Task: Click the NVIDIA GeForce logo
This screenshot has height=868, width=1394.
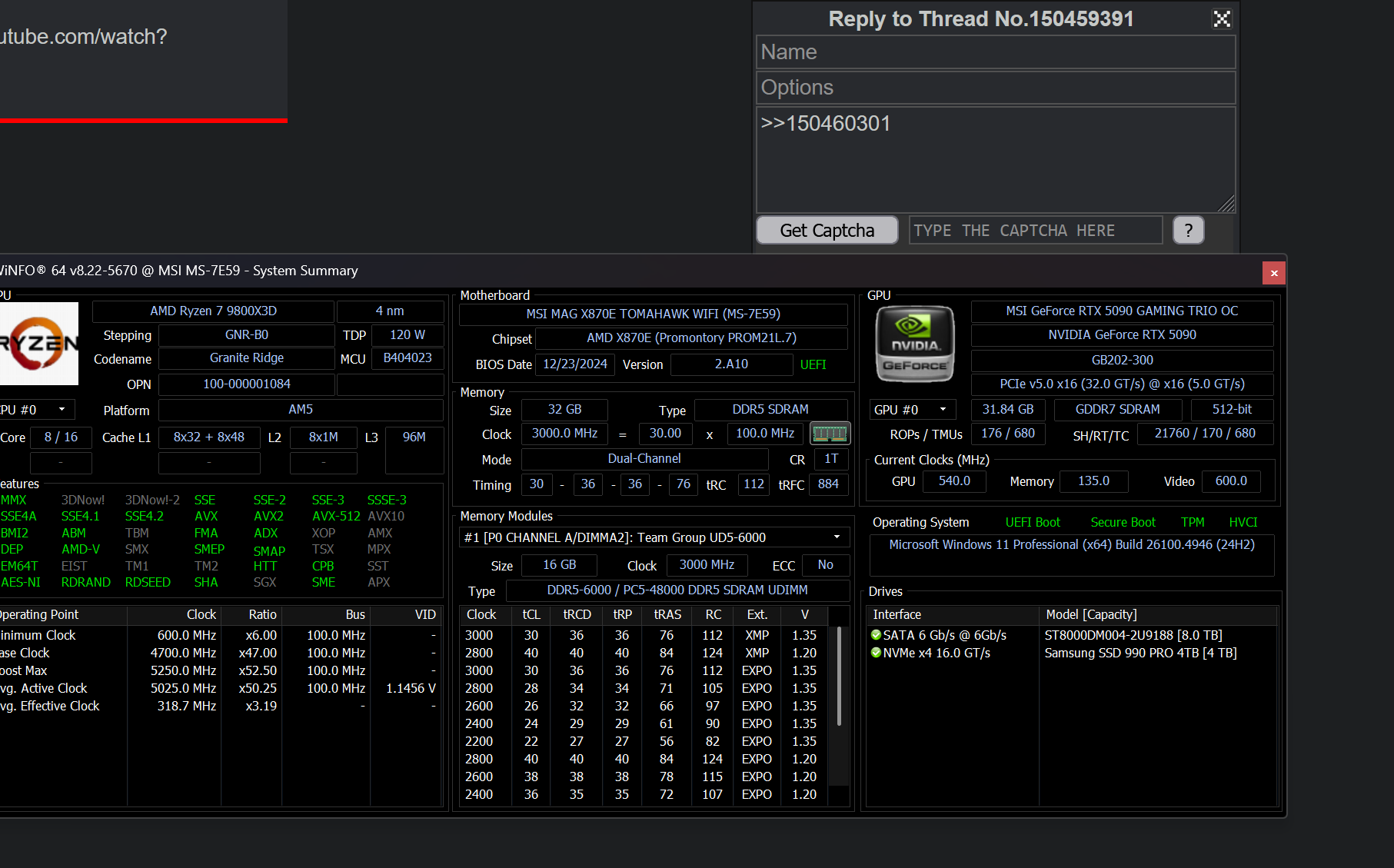Action: [x=915, y=344]
